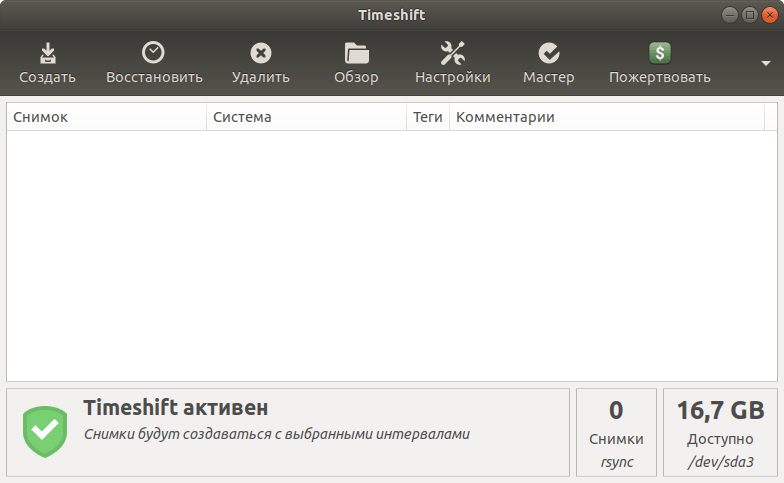Maximize the Timeshift window
The height and width of the screenshot is (483, 784).
point(750,15)
